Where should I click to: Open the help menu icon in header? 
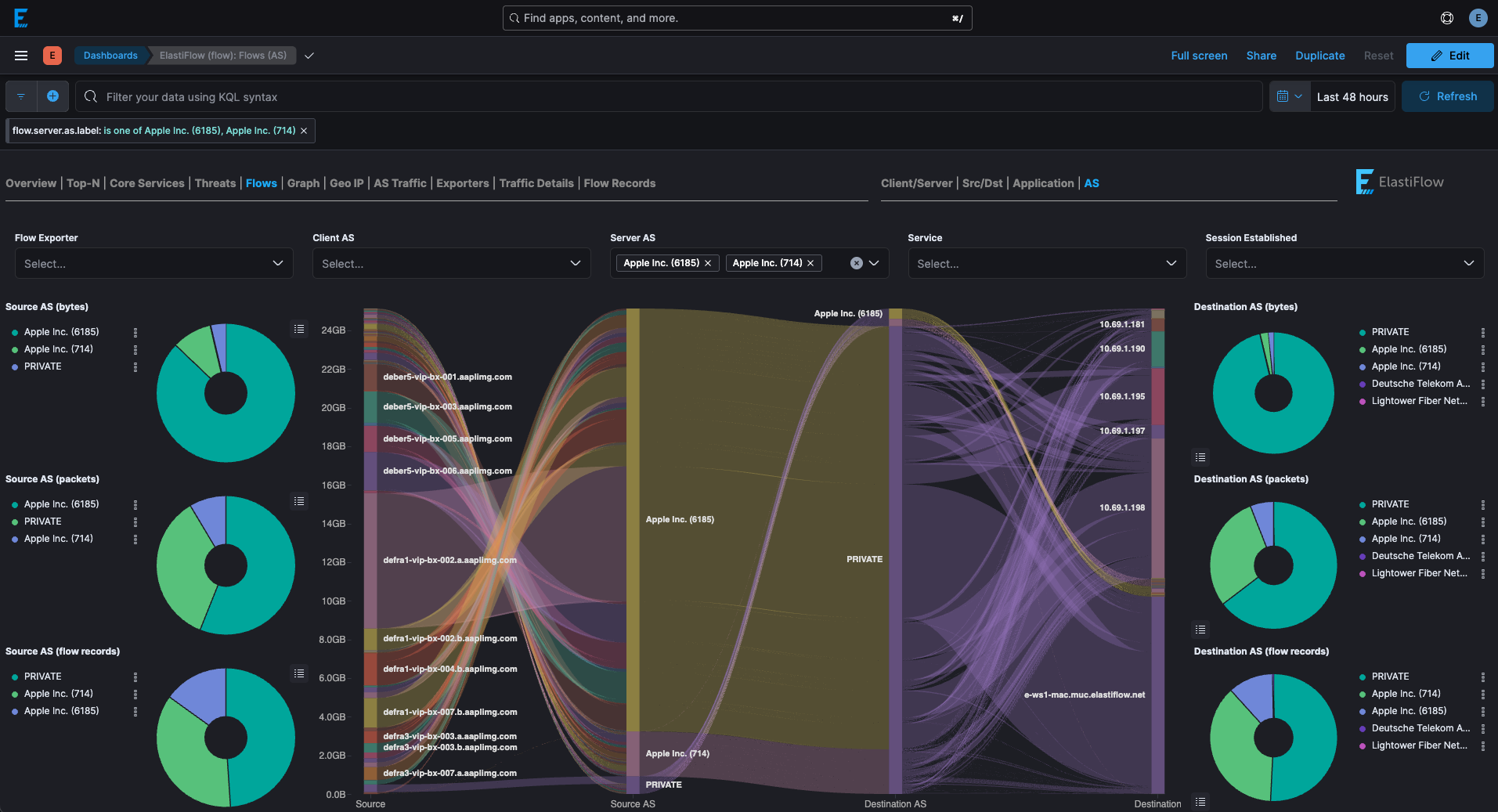[x=1447, y=18]
